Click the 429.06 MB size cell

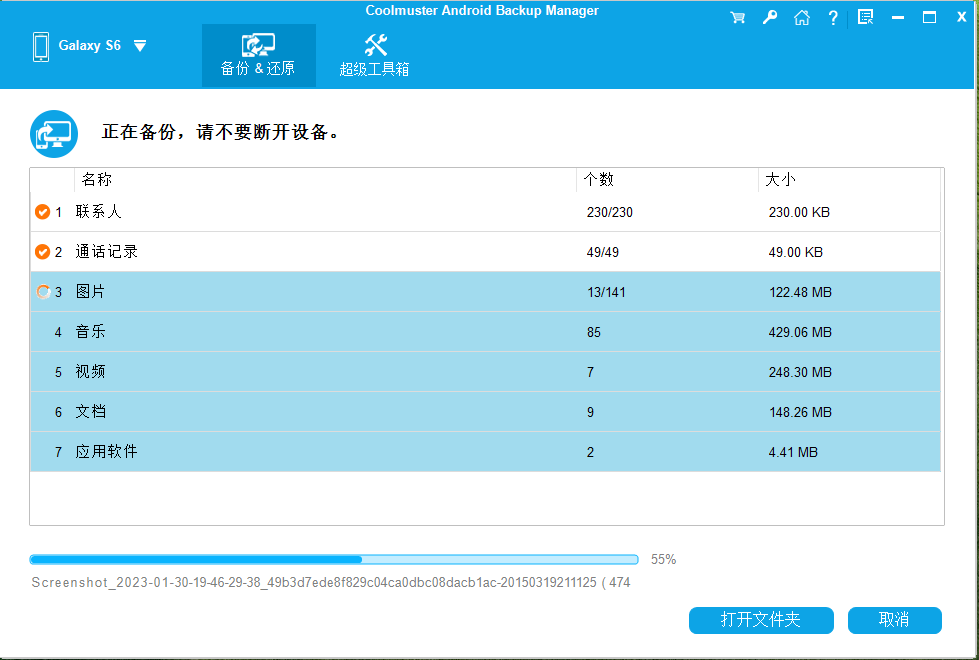800,332
